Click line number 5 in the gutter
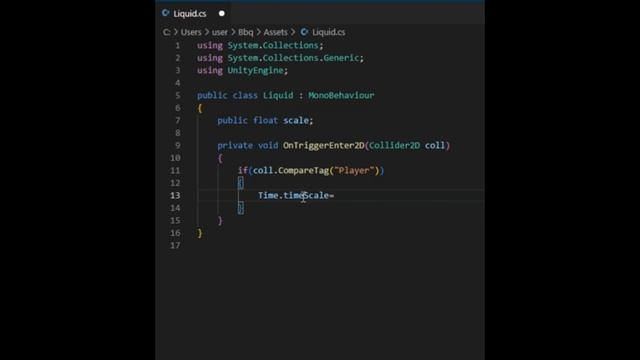Image resolution: width=640 pixels, height=360 pixels. point(178,96)
